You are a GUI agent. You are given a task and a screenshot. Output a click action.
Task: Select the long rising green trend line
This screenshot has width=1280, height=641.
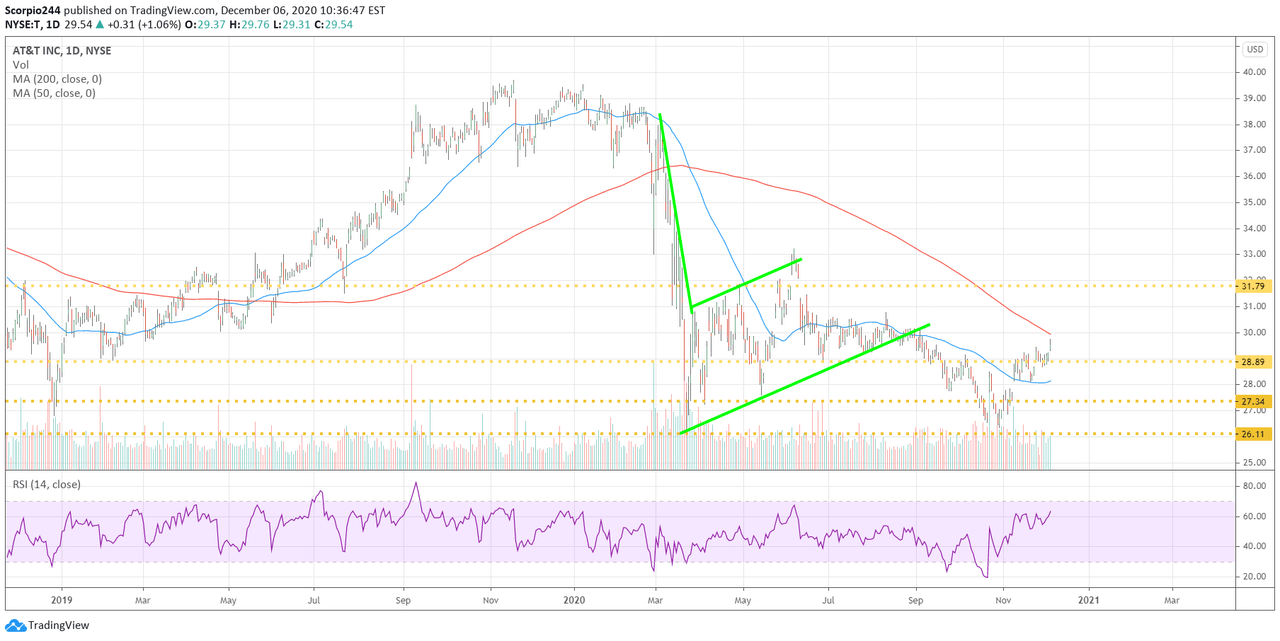coord(804,379)
